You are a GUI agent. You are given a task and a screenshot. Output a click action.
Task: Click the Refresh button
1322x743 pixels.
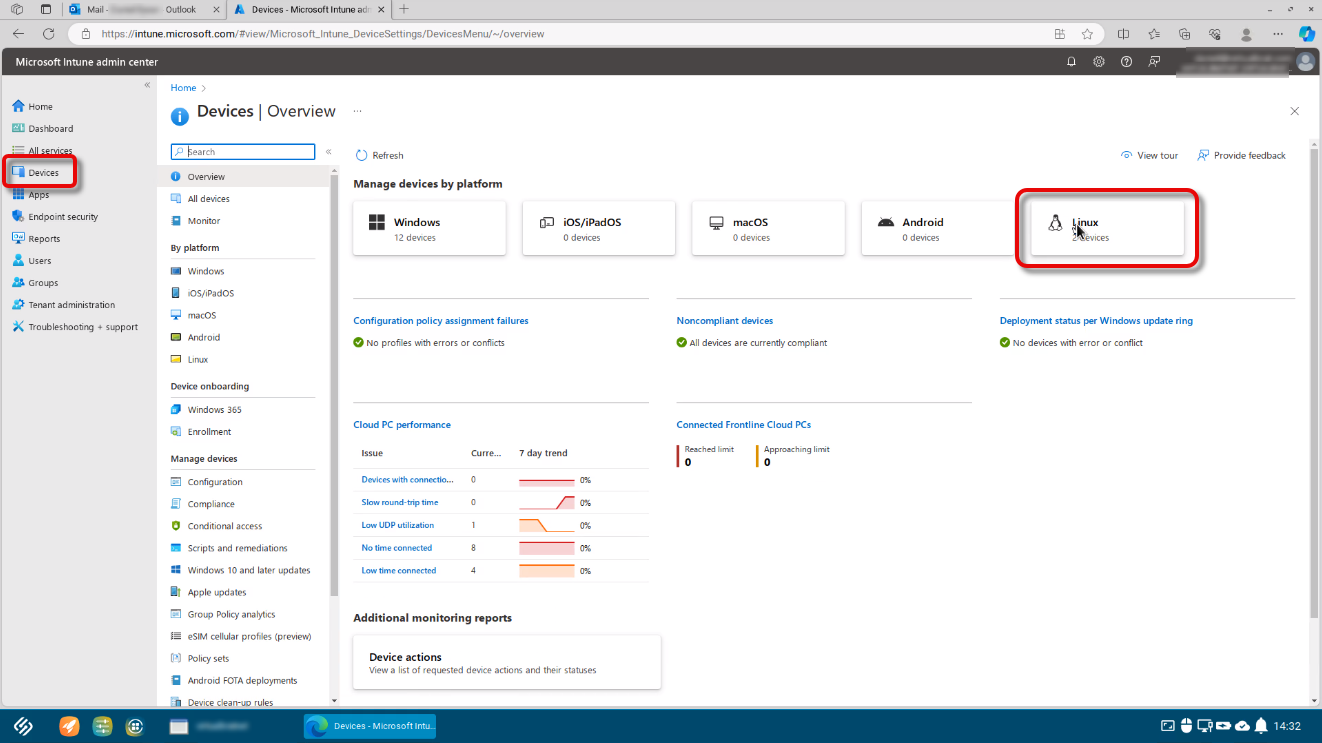pos(379,156)
